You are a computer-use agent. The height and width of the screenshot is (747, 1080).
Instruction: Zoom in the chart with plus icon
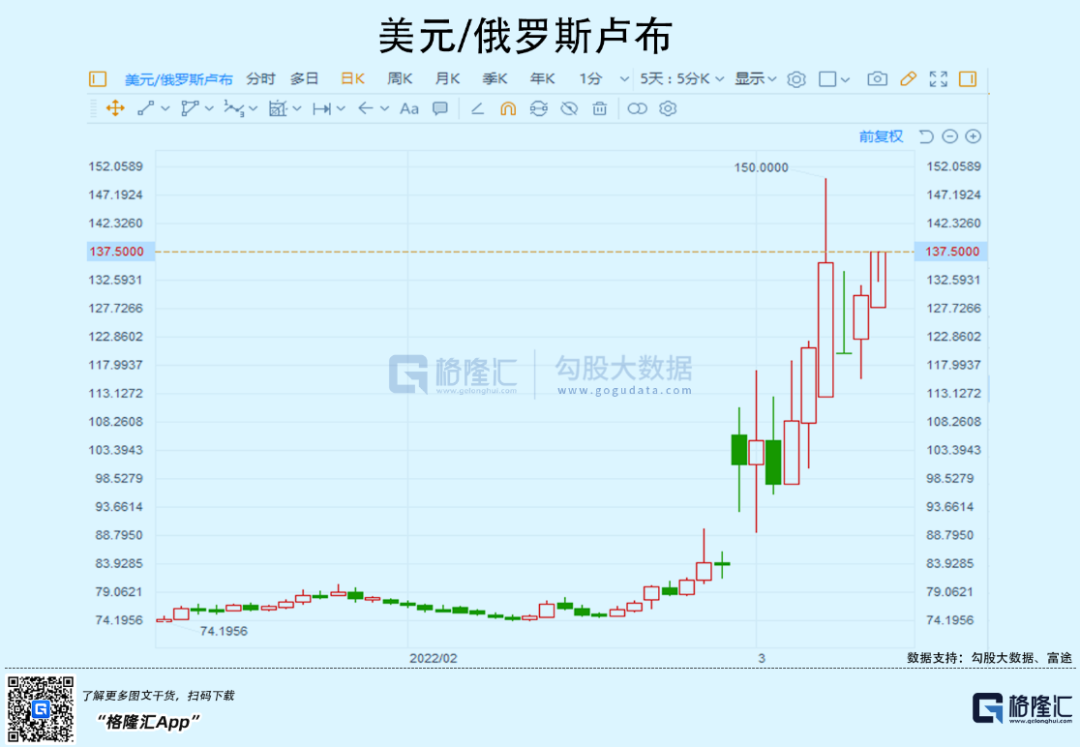coord(973,136)
